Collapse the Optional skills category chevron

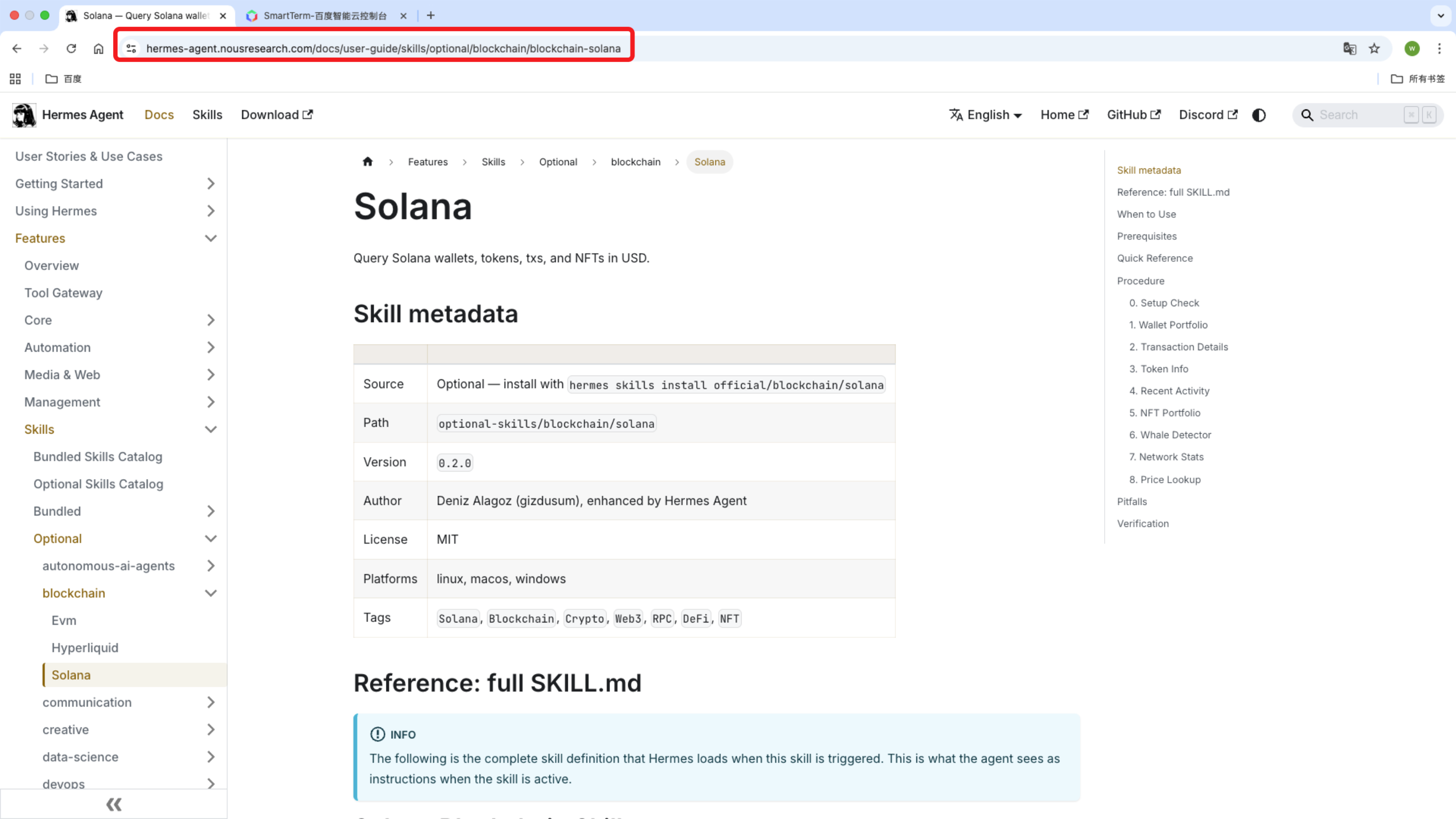[x=211, y=538]
